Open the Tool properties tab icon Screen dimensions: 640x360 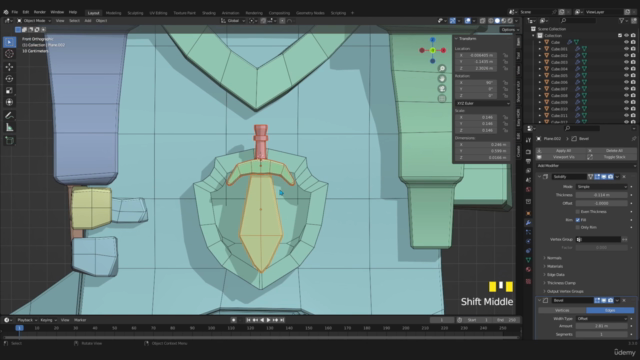528,140
